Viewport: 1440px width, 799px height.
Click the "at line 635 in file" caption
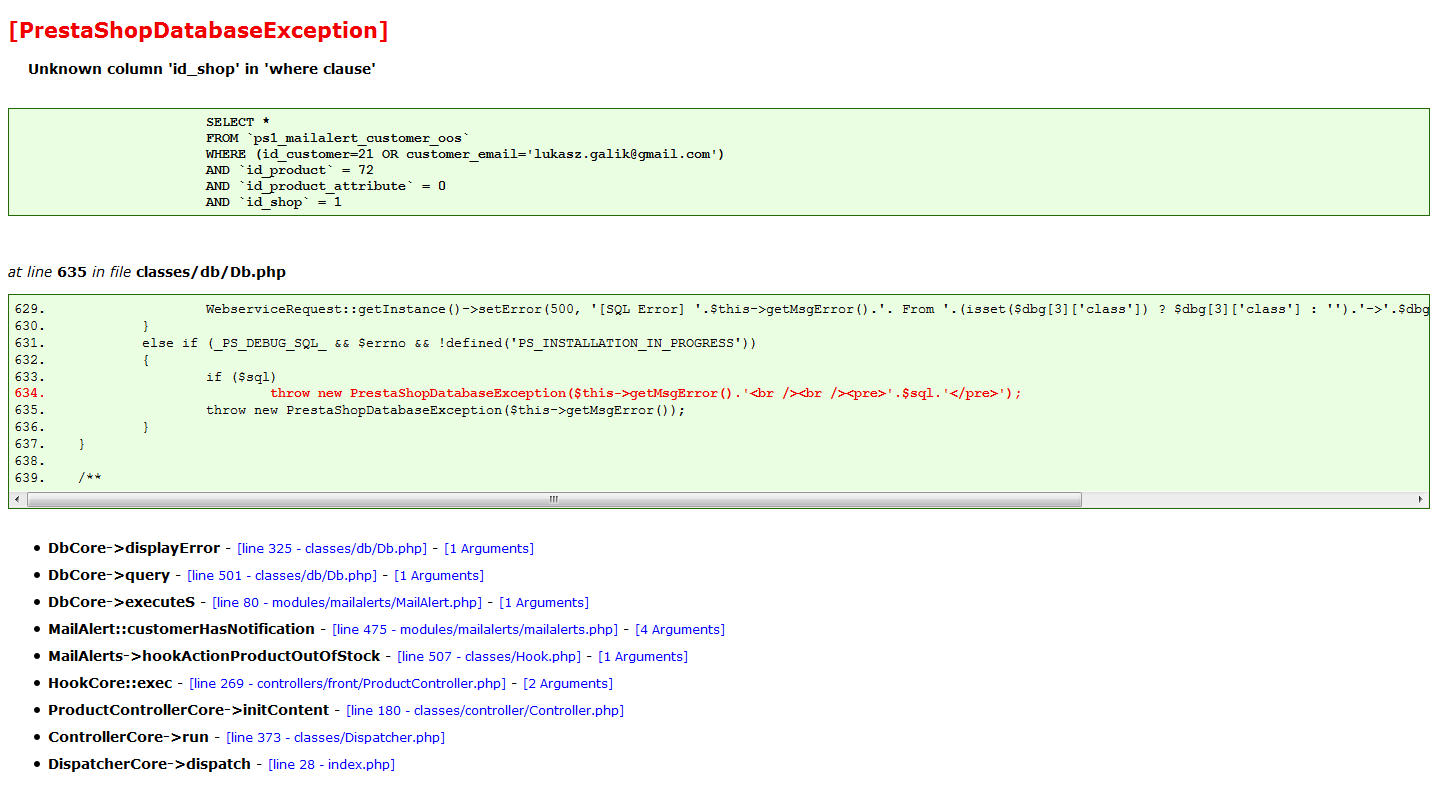coord(147,272)
